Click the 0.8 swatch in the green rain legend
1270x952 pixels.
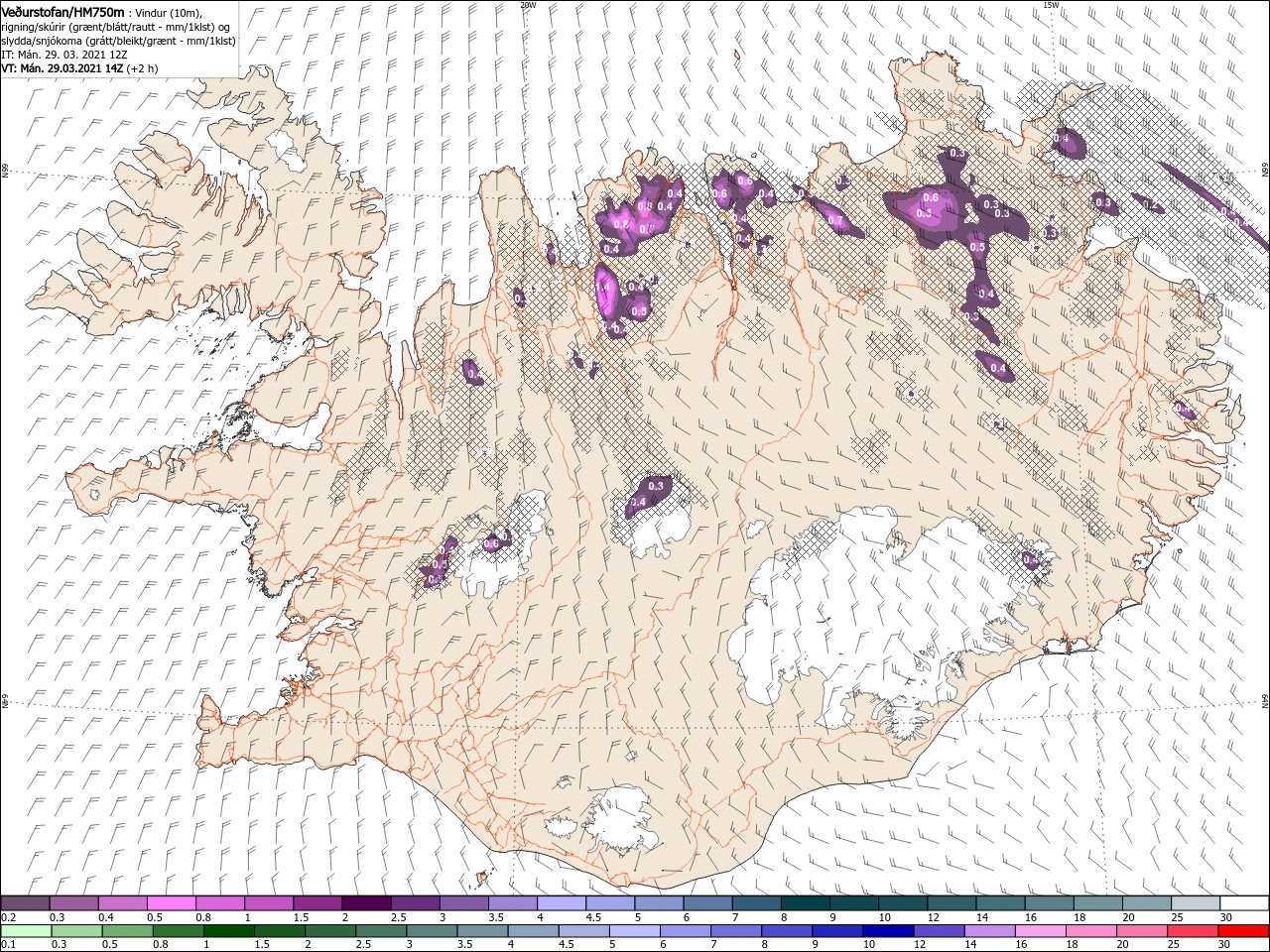tap(179, 931)
